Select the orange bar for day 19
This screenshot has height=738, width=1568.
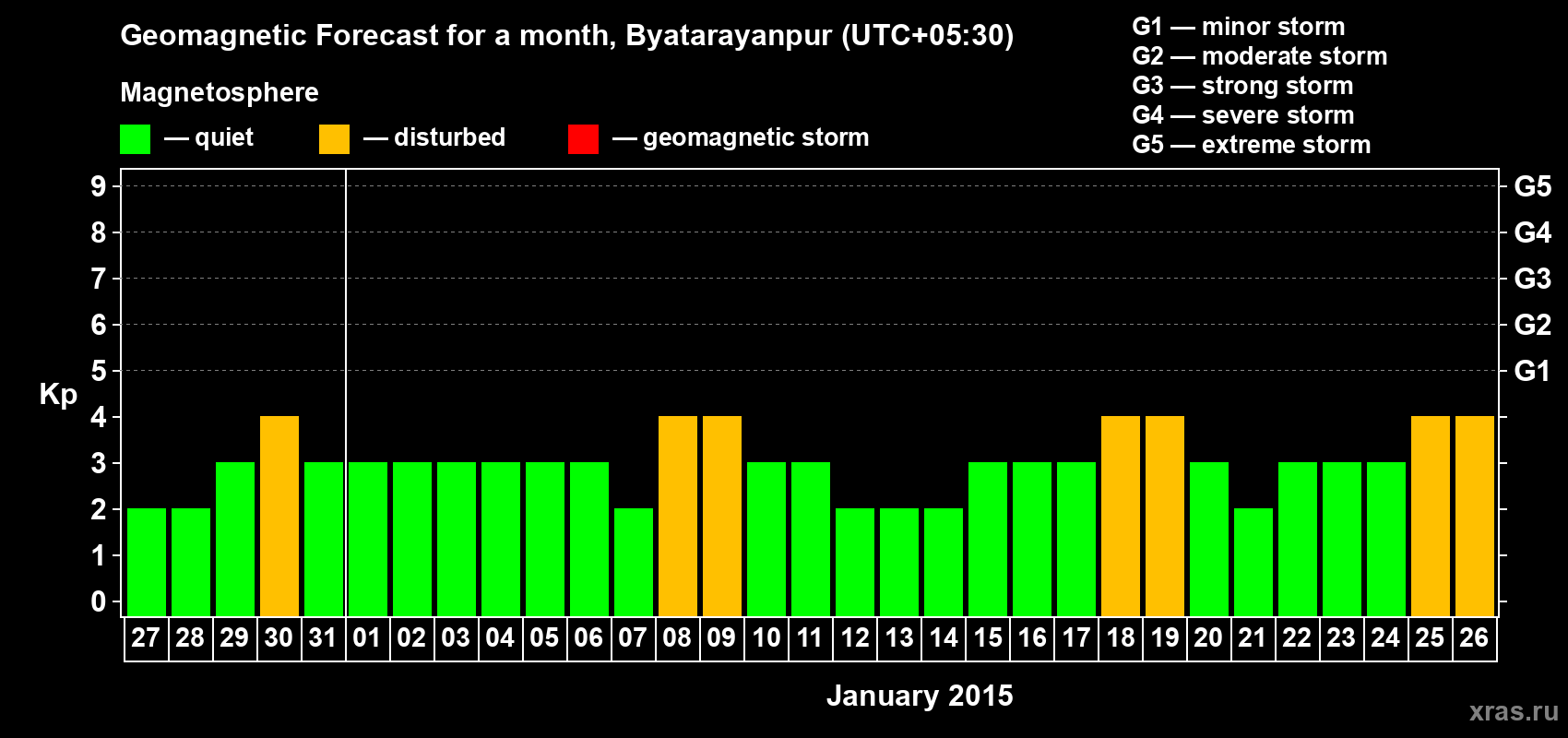(x=1165, y=516)
